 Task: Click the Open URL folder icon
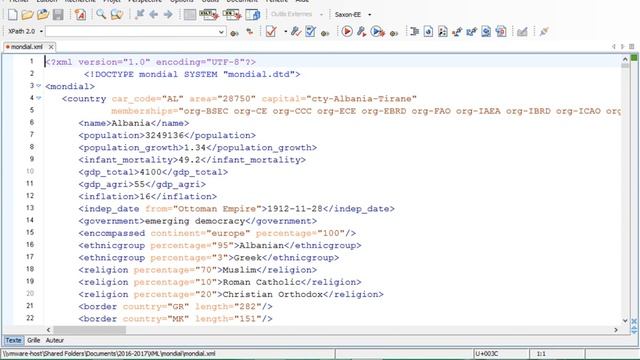click(42, 15)
